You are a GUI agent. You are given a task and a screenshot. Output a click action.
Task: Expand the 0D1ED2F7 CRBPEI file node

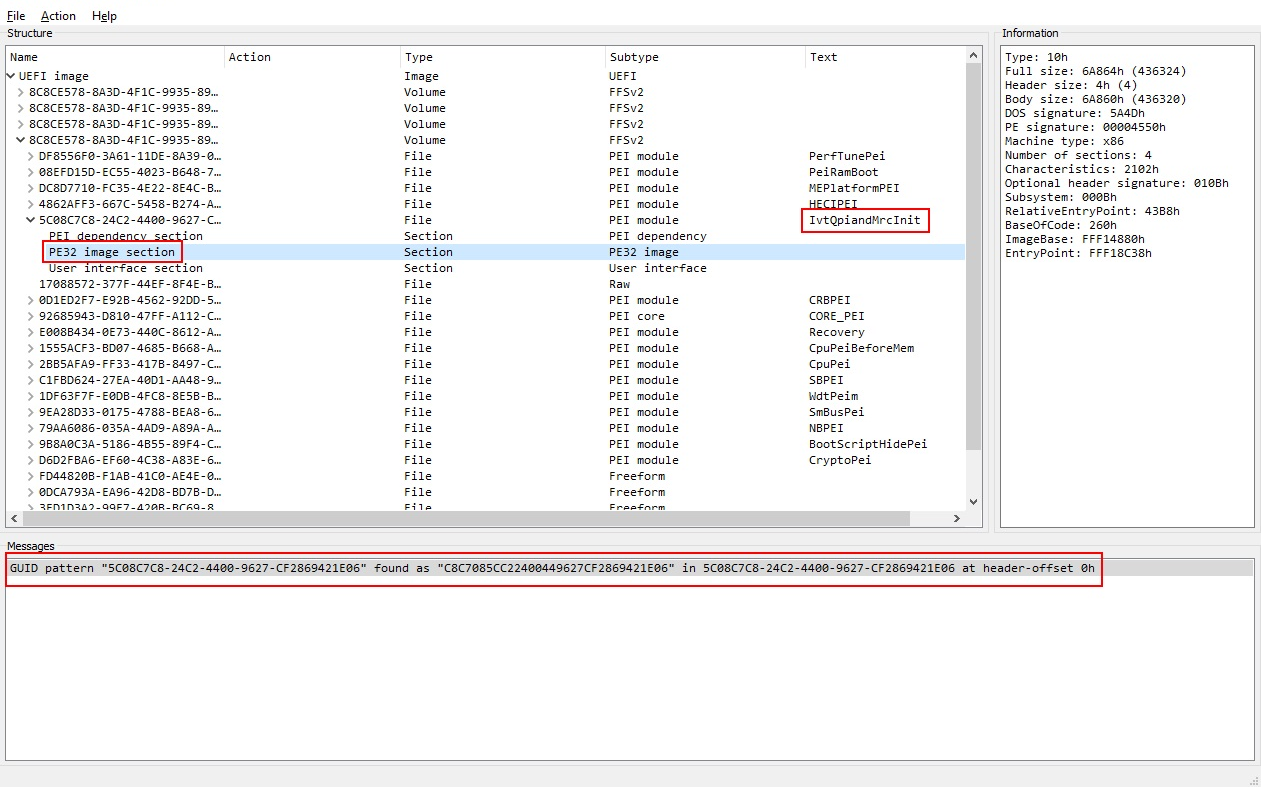[x=31, y=300]
